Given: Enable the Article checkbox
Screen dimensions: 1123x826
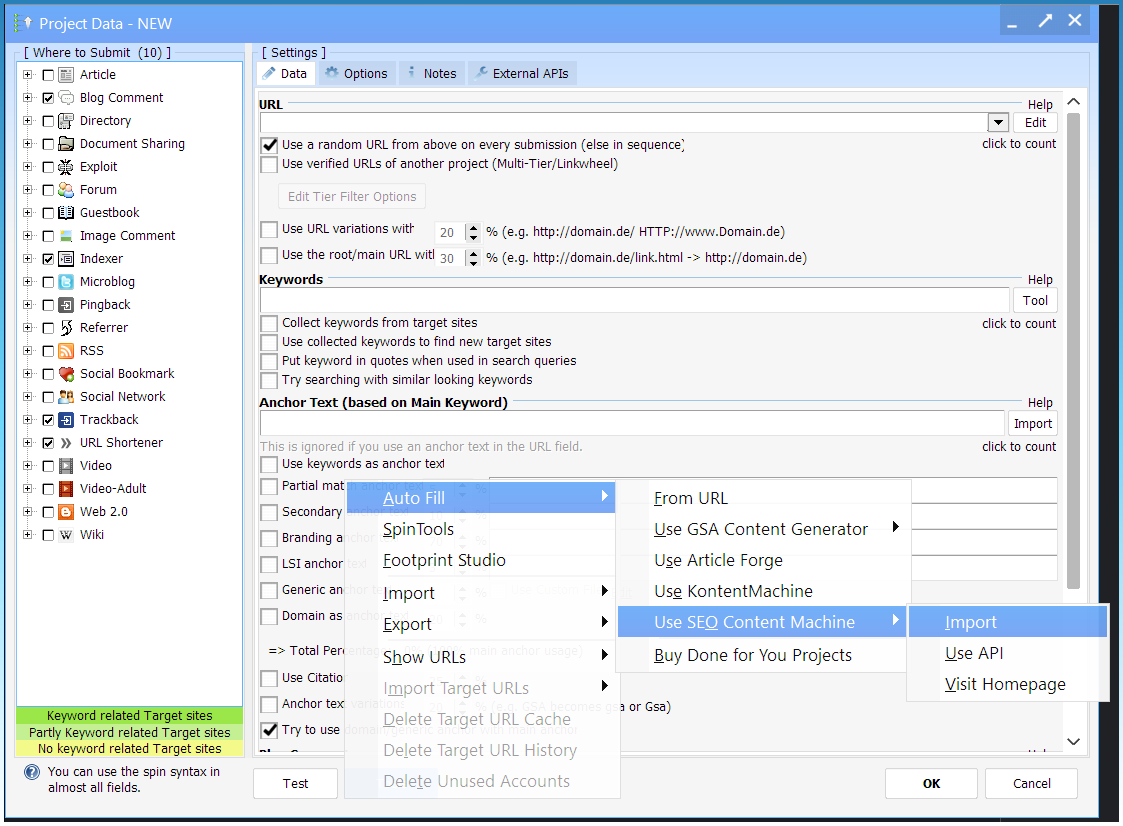Looking at the screenshot, I should pyautogui.click(x=48, y=75).
